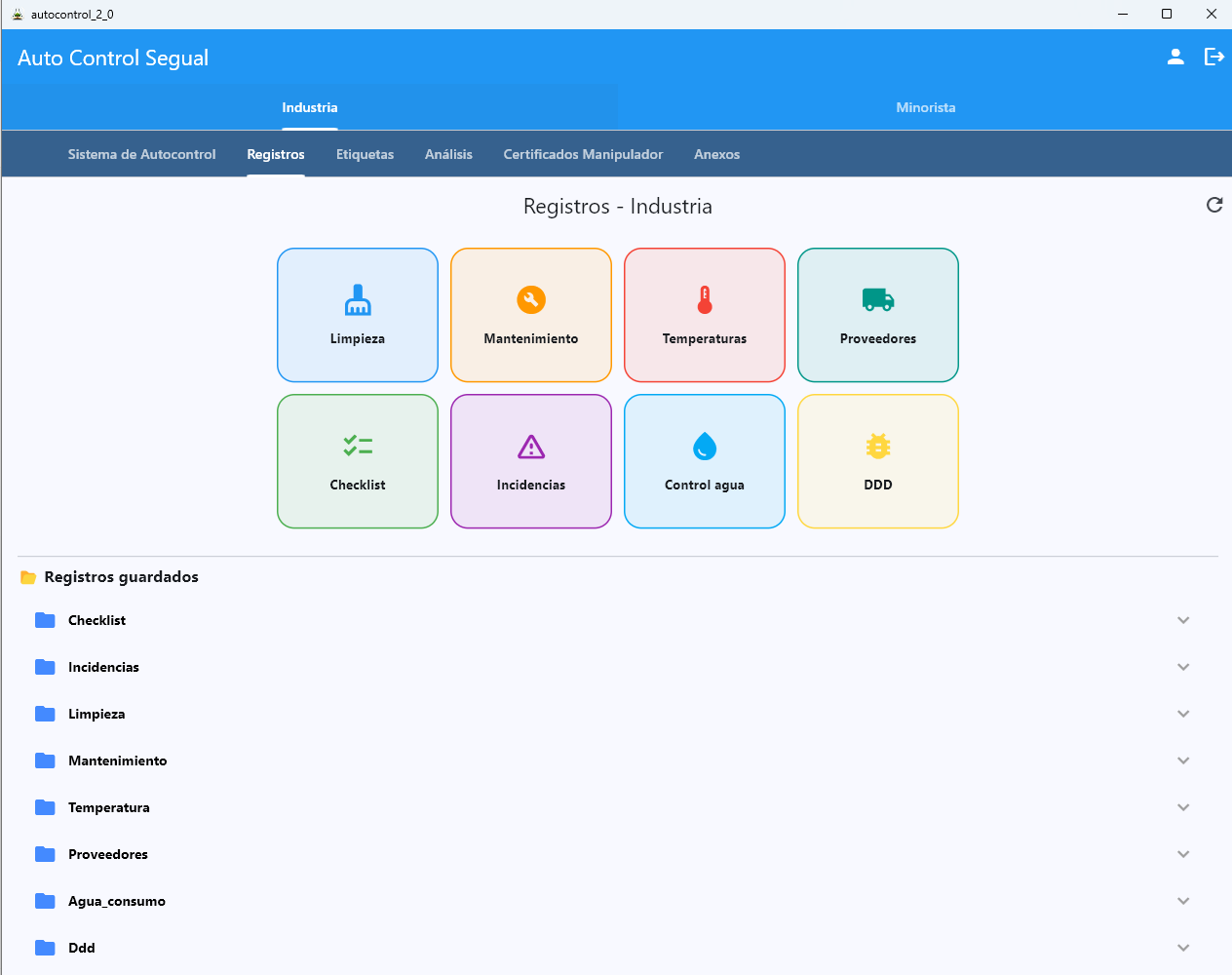Open the user profile icon

point(1175,57)
